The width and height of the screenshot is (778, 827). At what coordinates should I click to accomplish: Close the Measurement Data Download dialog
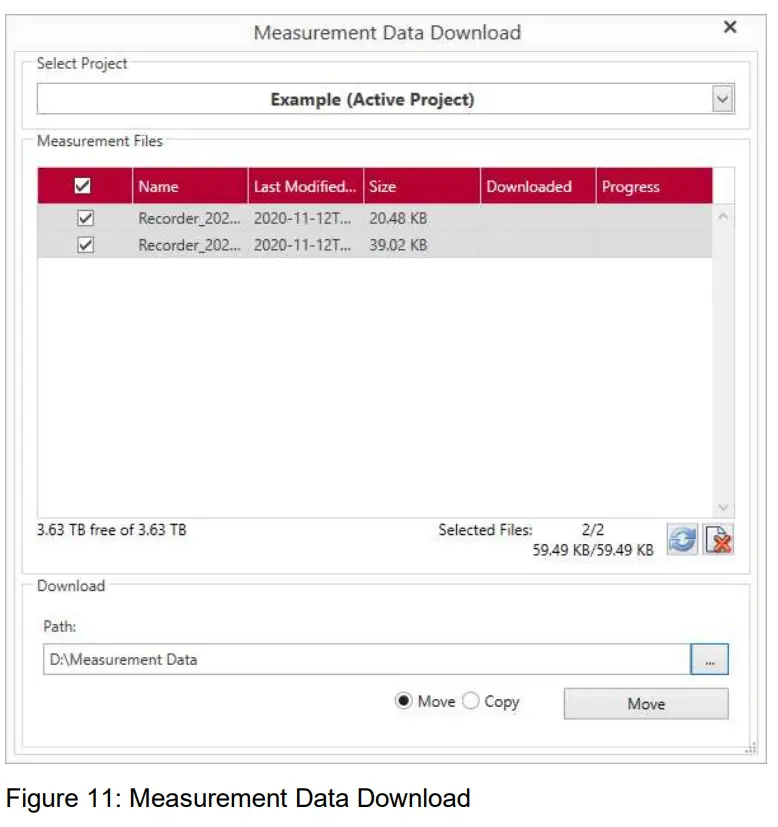point(730,27)
